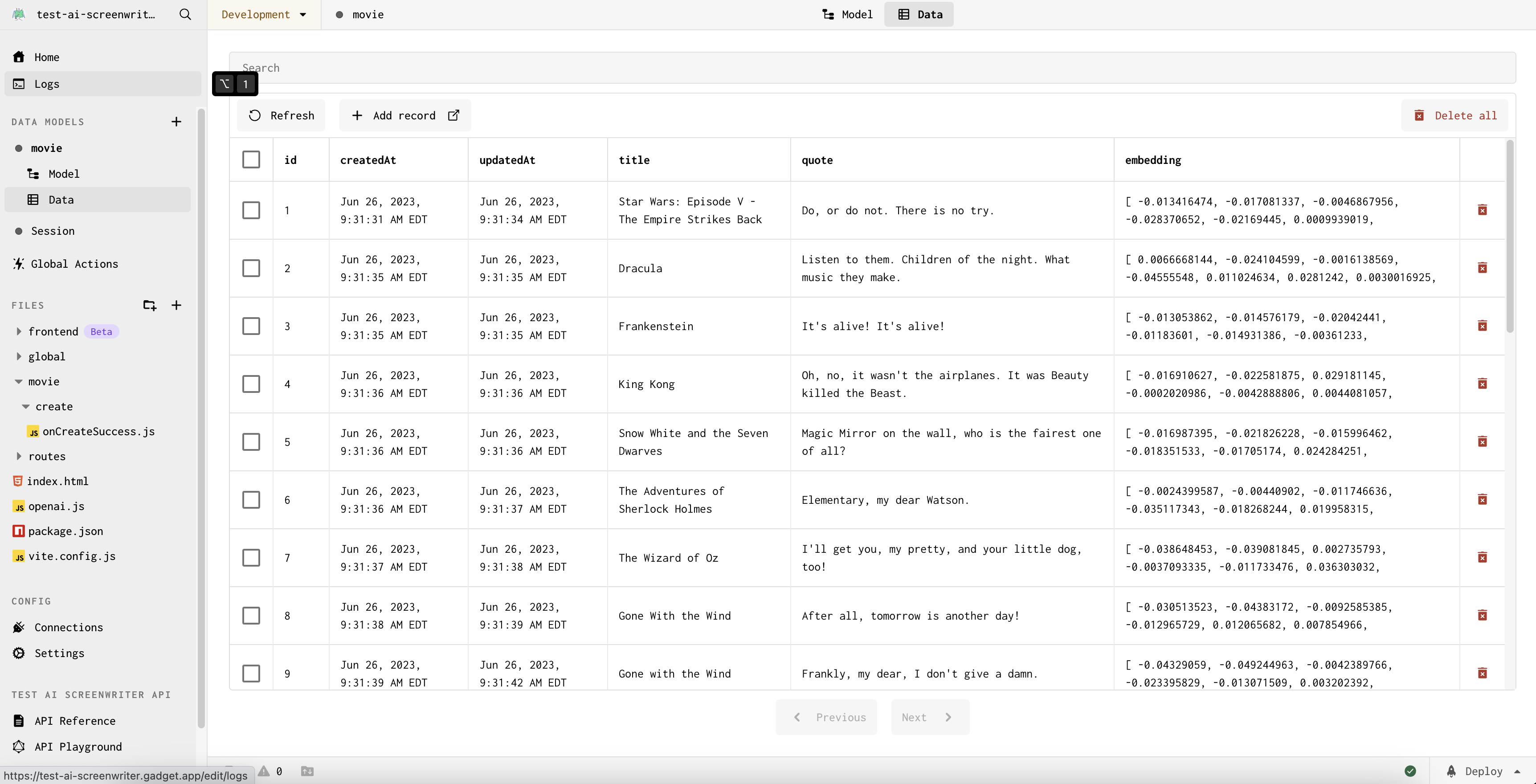Click the refresh data icon
This screenshot has width=1536, height=784.
[x=255, y=115]
